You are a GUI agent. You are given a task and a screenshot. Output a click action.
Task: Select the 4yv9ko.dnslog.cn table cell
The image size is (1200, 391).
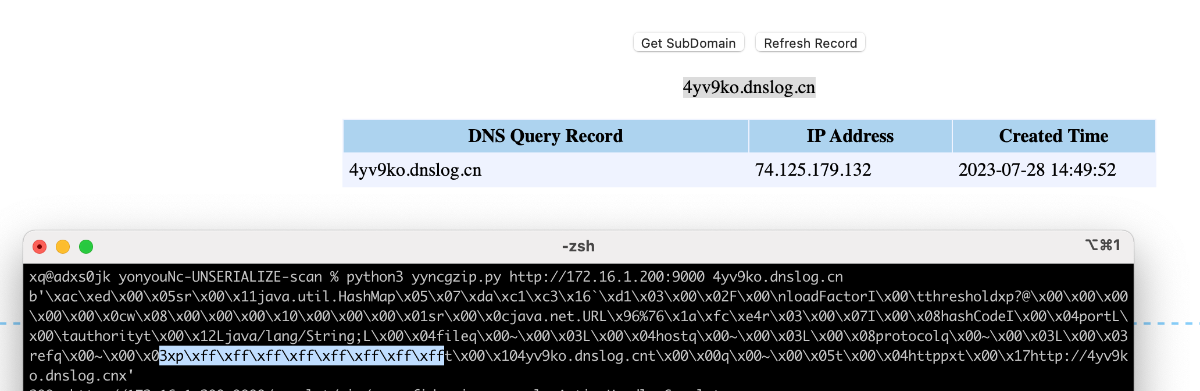point(545,170)
